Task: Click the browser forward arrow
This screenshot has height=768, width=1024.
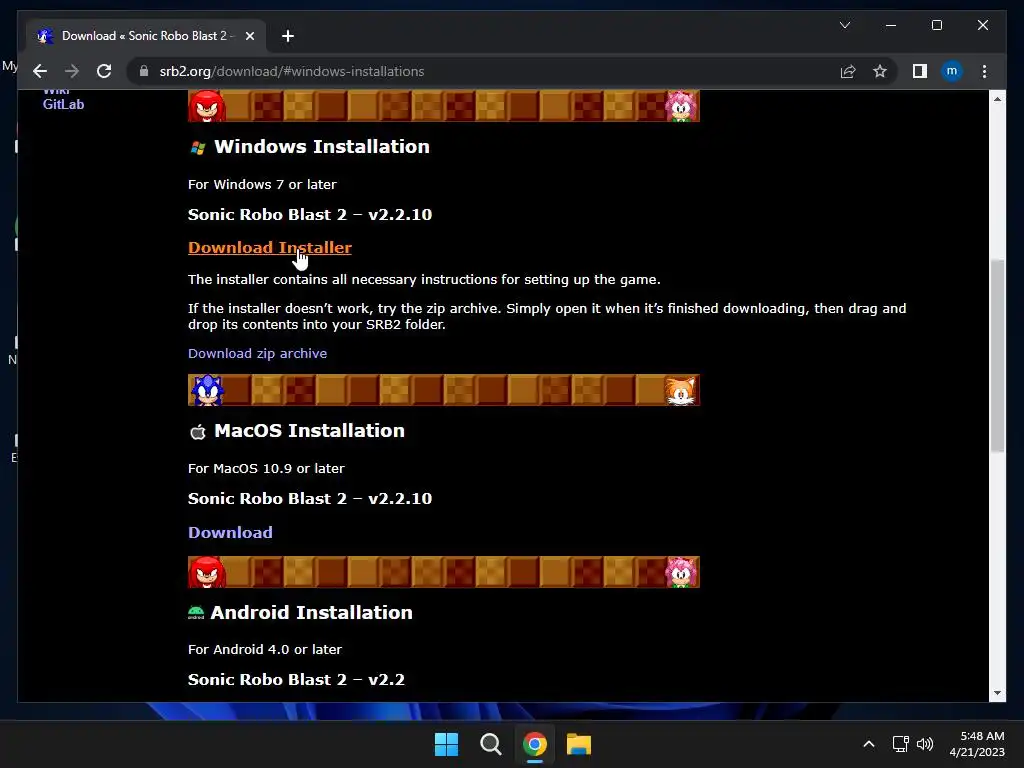Action: coord(72,71)
